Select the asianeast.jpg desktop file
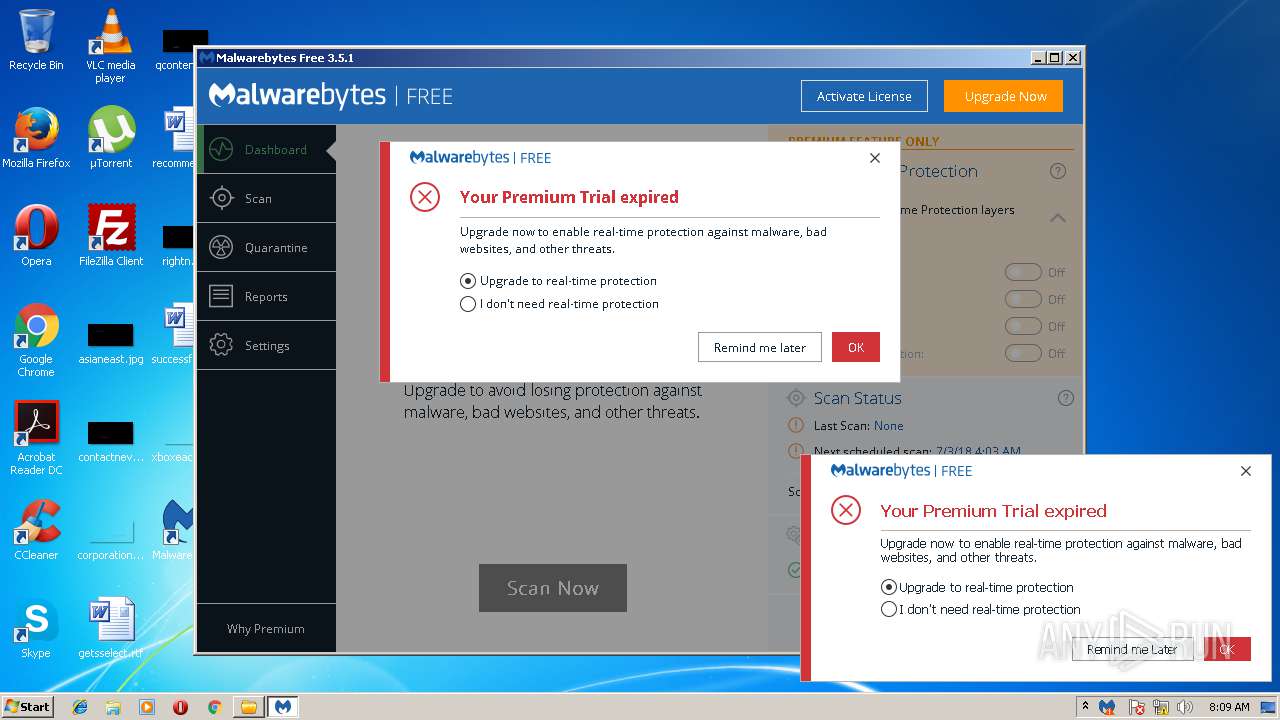 (110, 340)
